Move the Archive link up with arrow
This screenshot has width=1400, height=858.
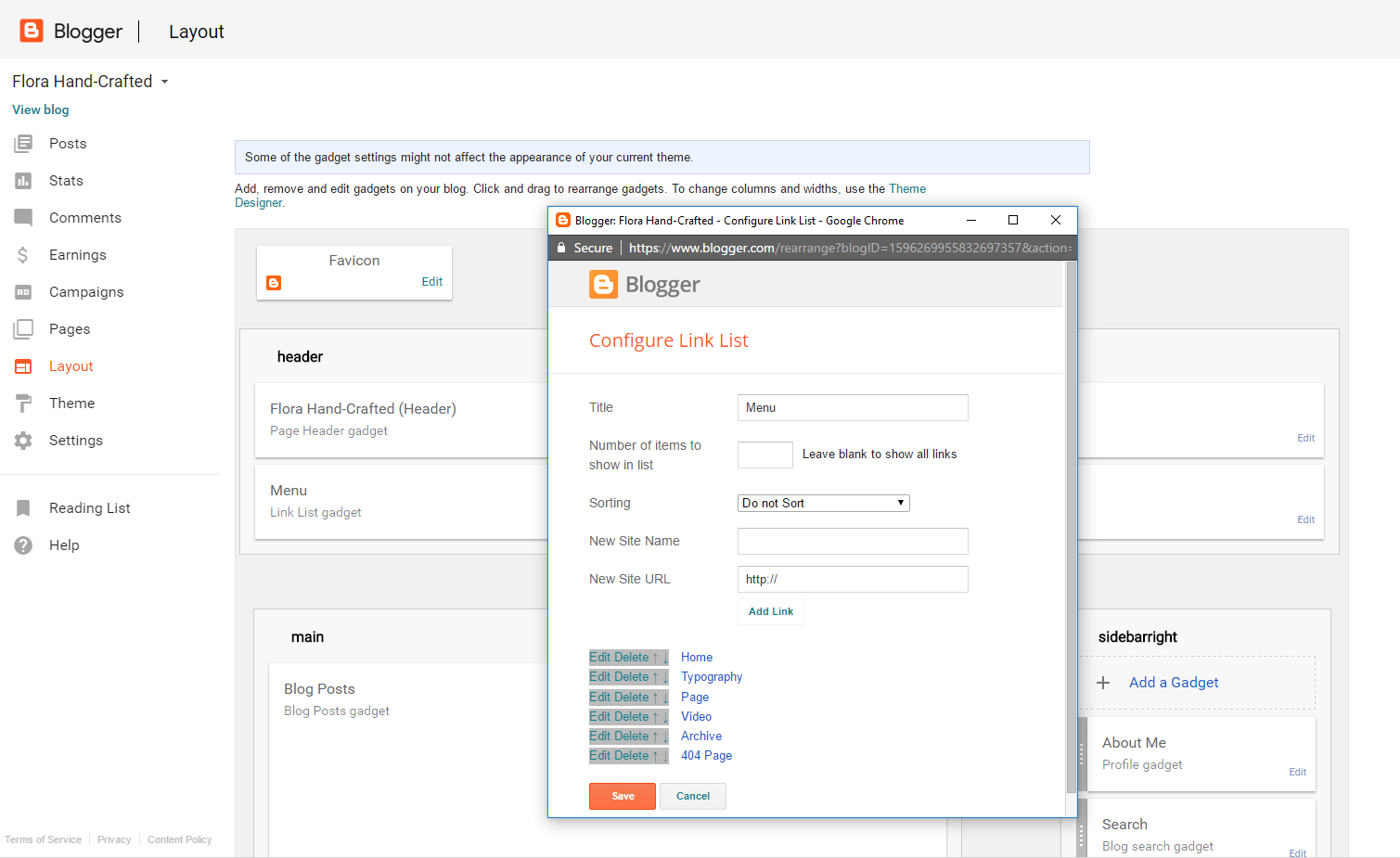655,736
